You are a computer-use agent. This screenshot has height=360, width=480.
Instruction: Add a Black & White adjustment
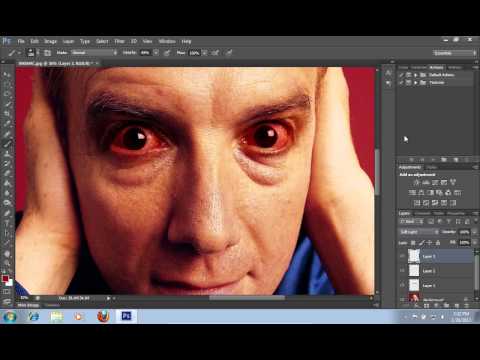tap(430, 192)
